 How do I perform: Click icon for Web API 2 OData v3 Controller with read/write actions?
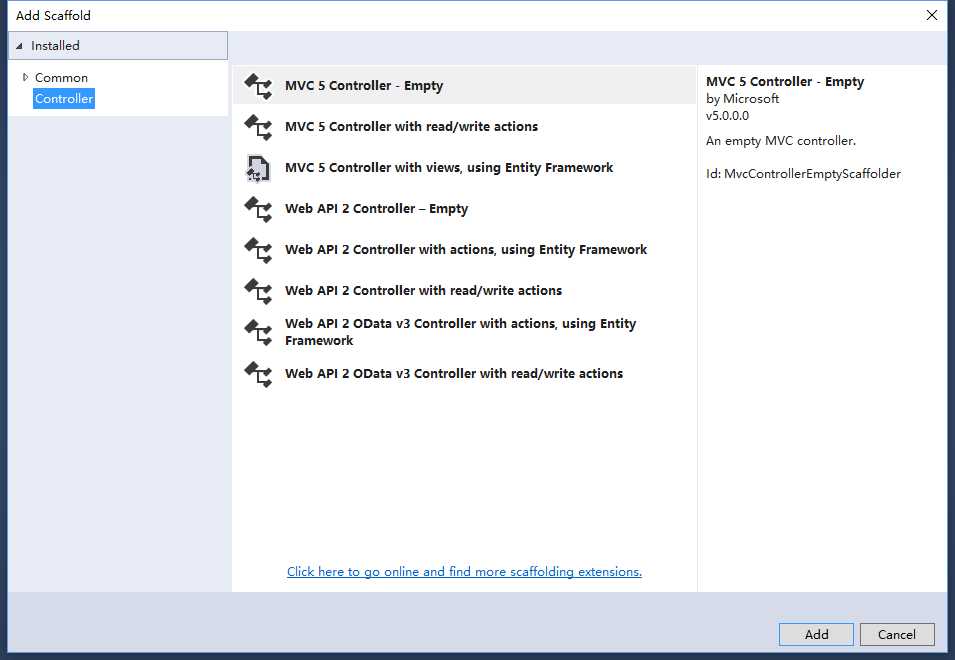pyautogui.click(x=258, y=374)
